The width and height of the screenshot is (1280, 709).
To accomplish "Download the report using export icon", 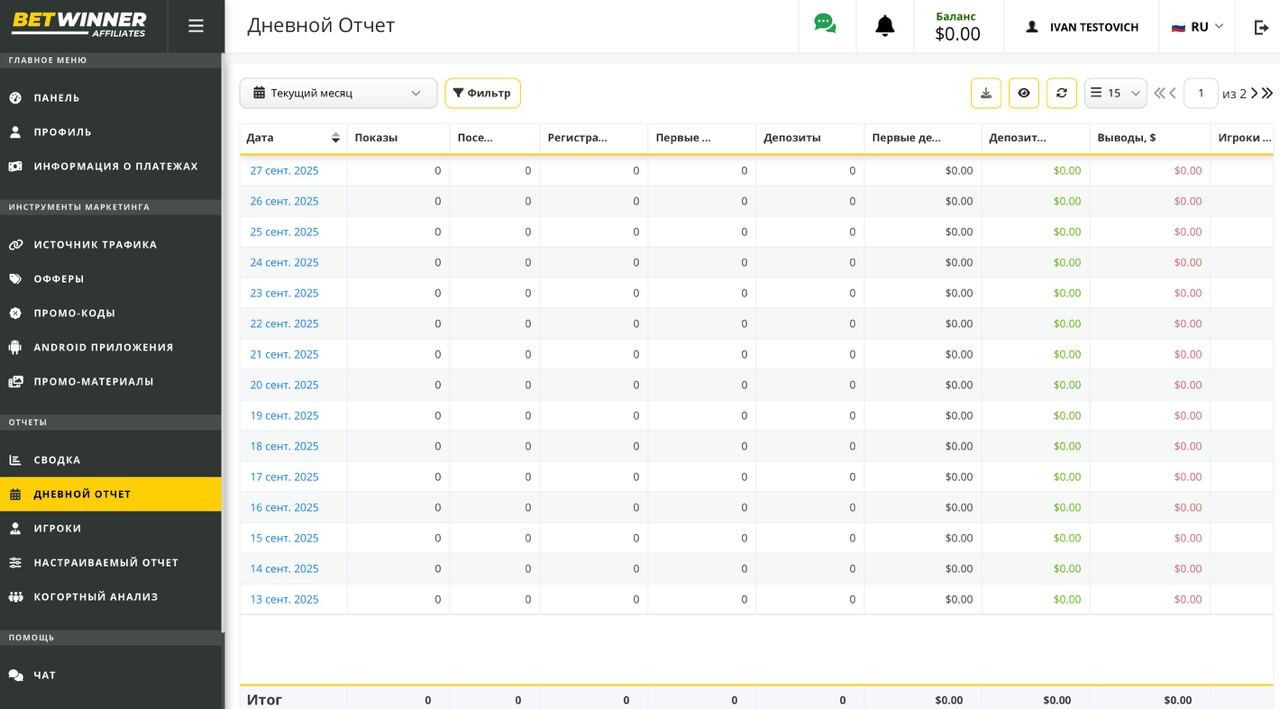I will 986,93.
